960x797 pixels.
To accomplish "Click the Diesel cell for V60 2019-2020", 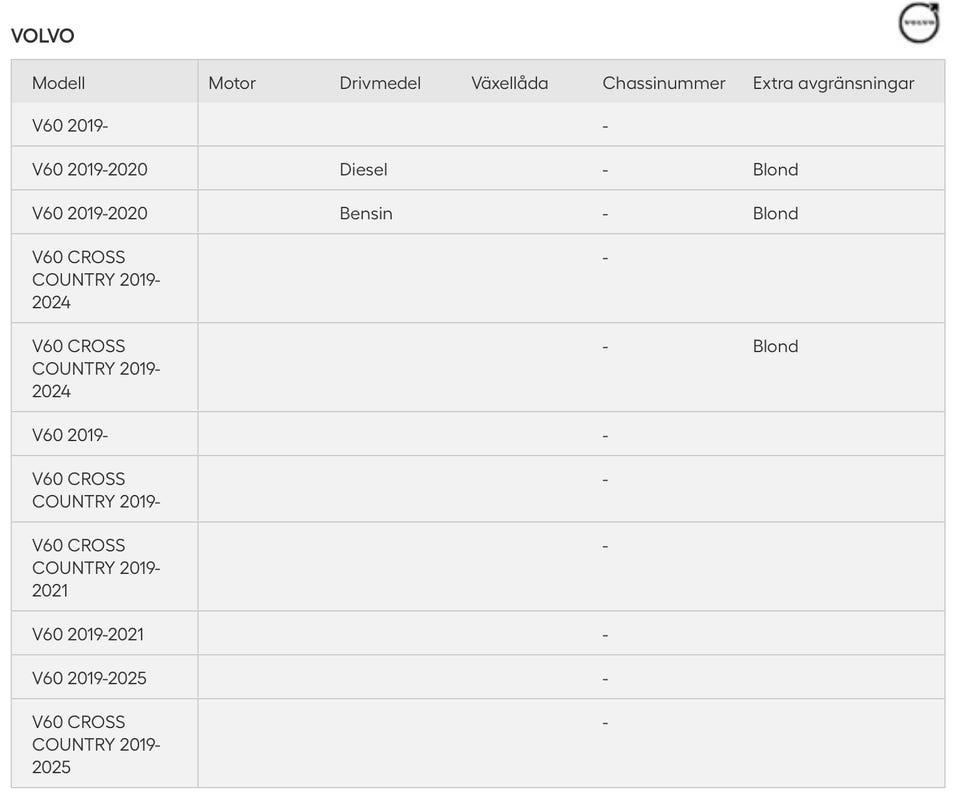I will (x=363, y=169).
